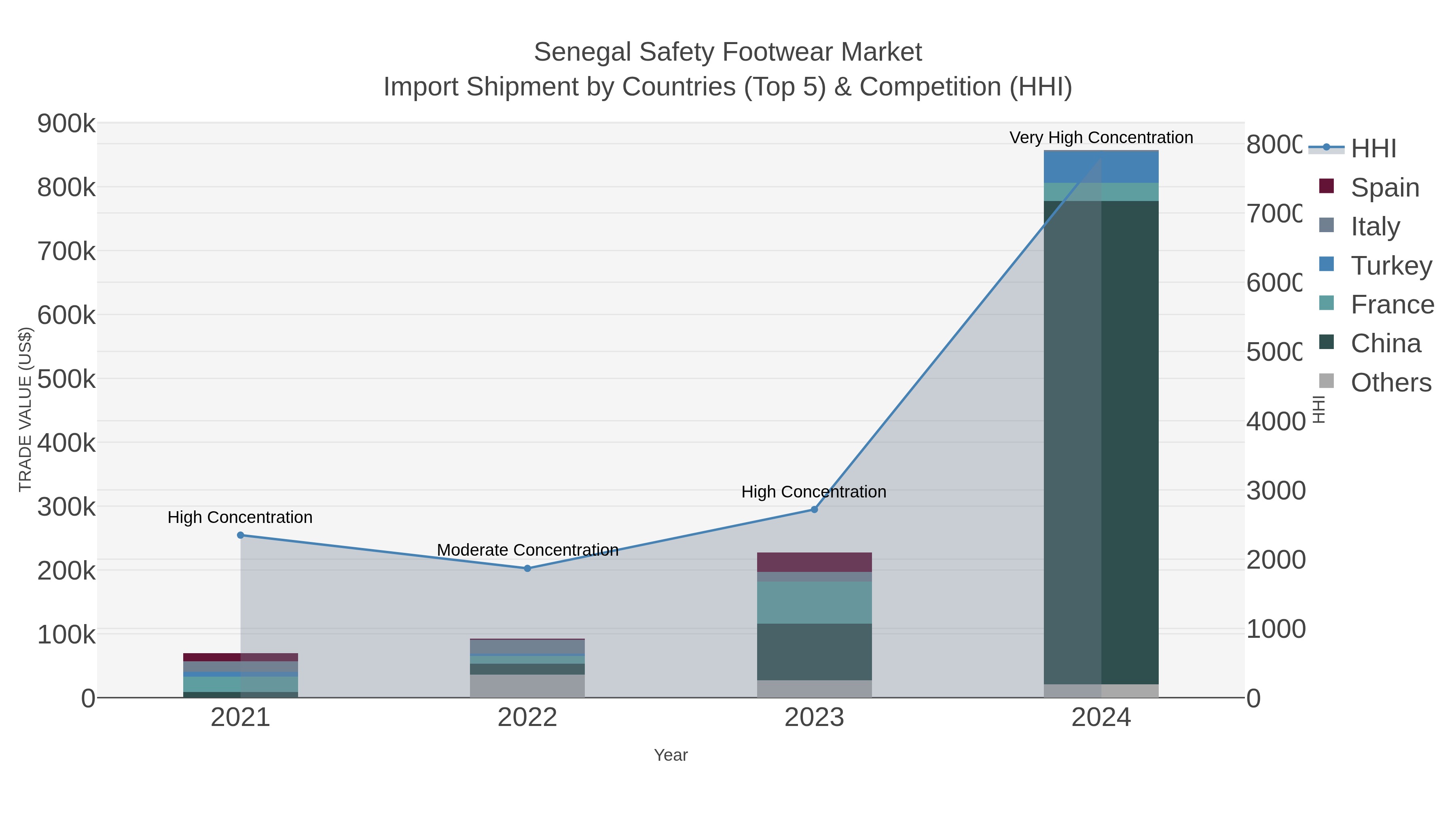
Task: Click the China dark green legend swatch
Action: point(1326,342)
